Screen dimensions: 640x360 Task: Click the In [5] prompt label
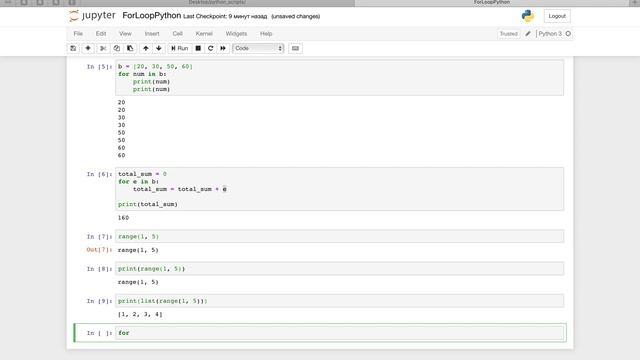(99, 67)
